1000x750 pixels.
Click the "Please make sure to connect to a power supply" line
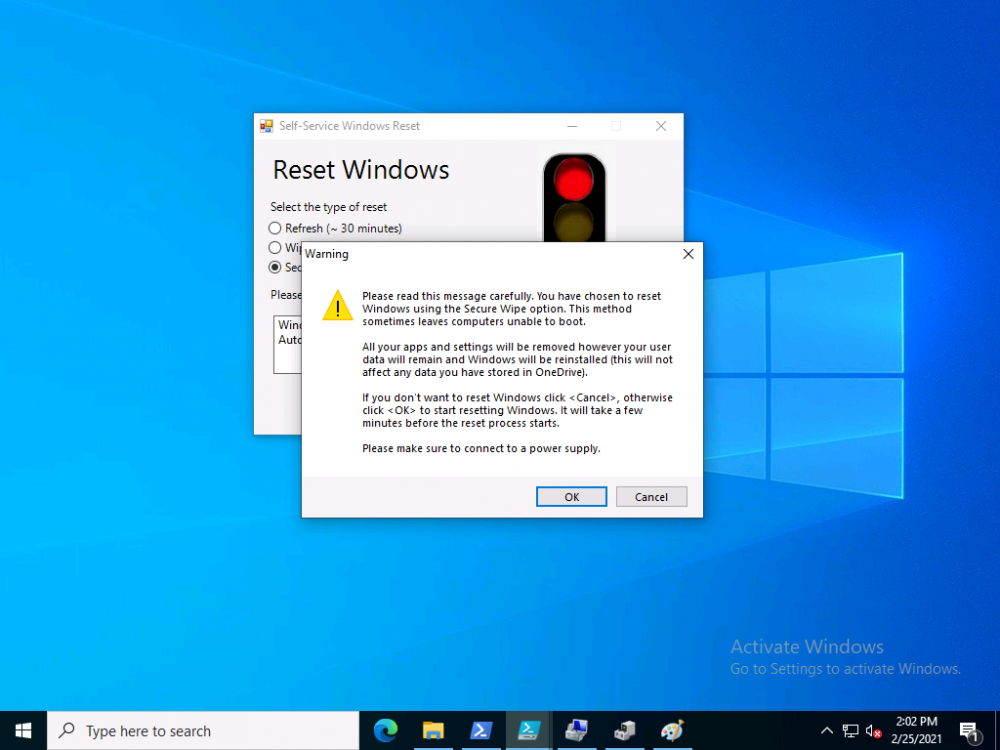[x=482, y=448]
